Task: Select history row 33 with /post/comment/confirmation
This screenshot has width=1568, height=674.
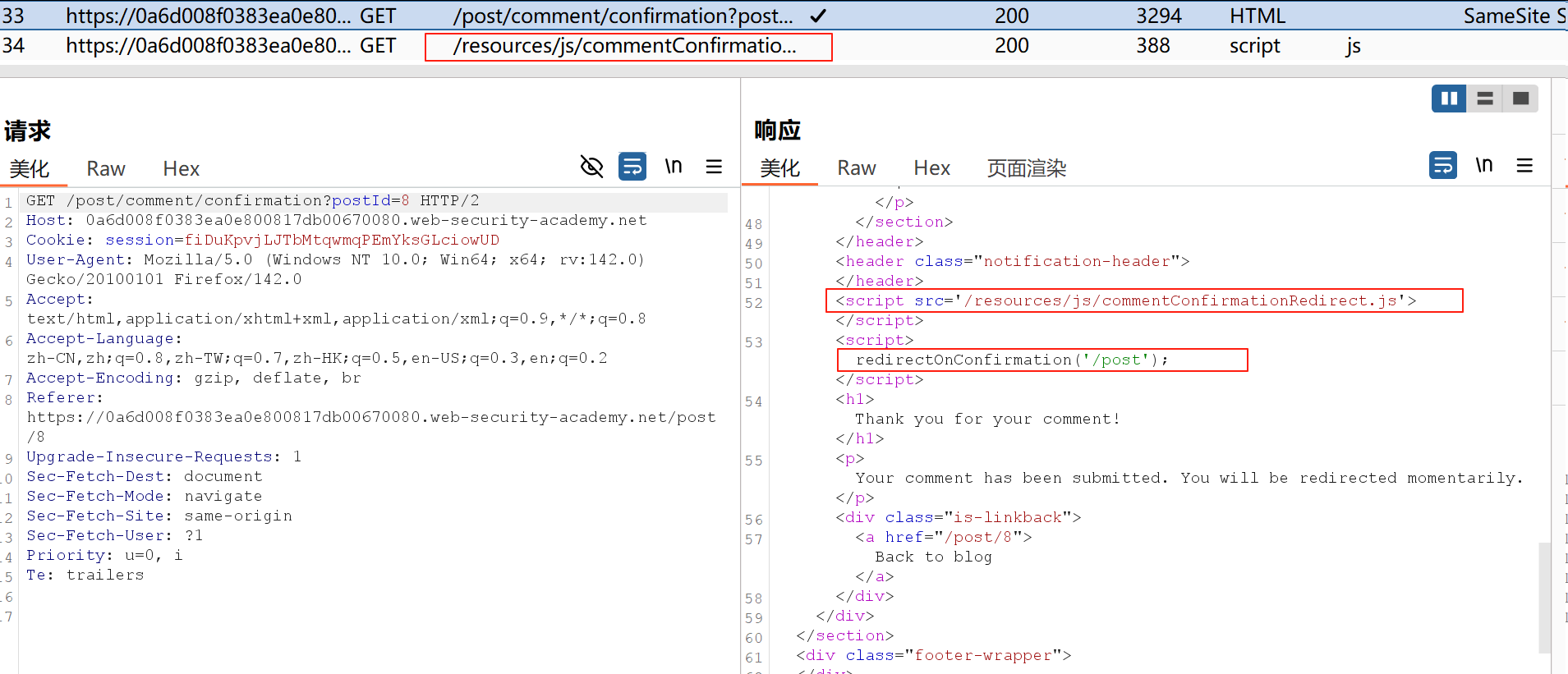Action: click(784, 16)
